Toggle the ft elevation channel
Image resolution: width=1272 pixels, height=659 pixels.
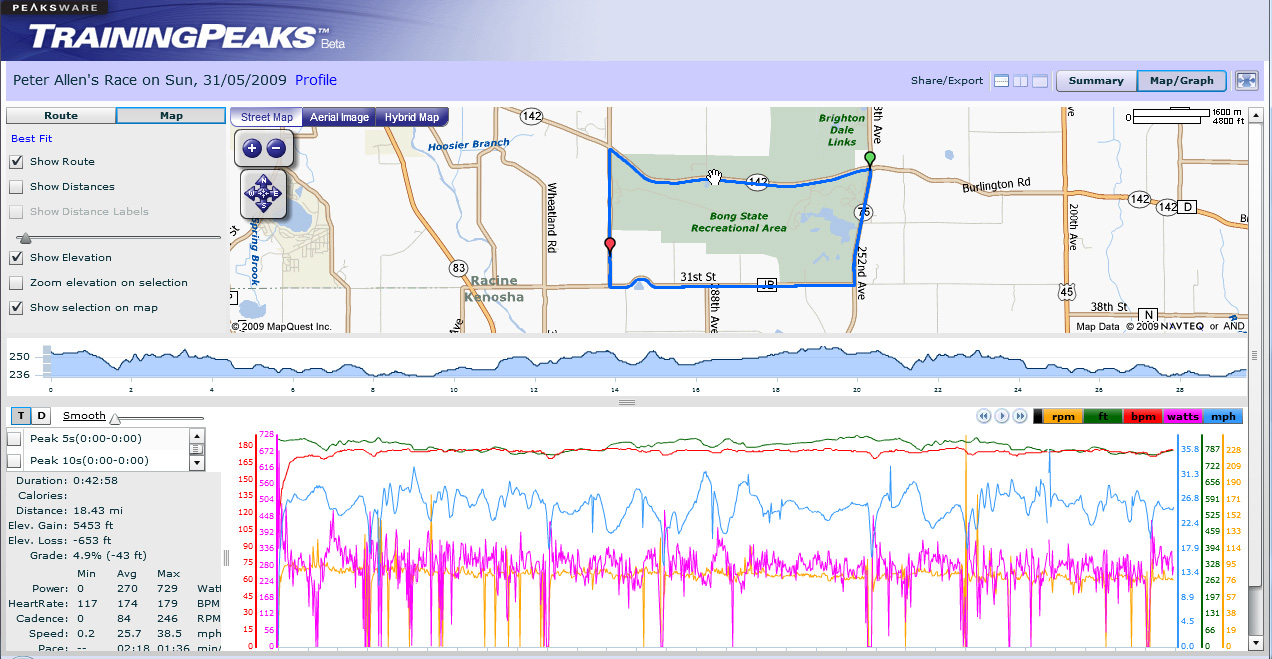click(1102, 417)
